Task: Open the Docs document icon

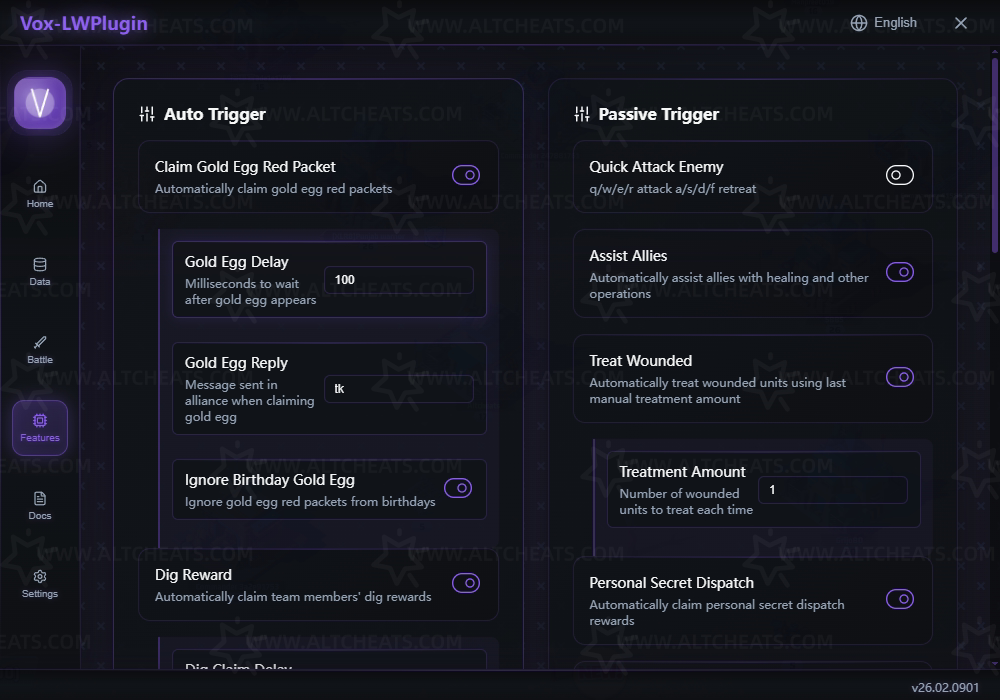Action: [40, 499]
